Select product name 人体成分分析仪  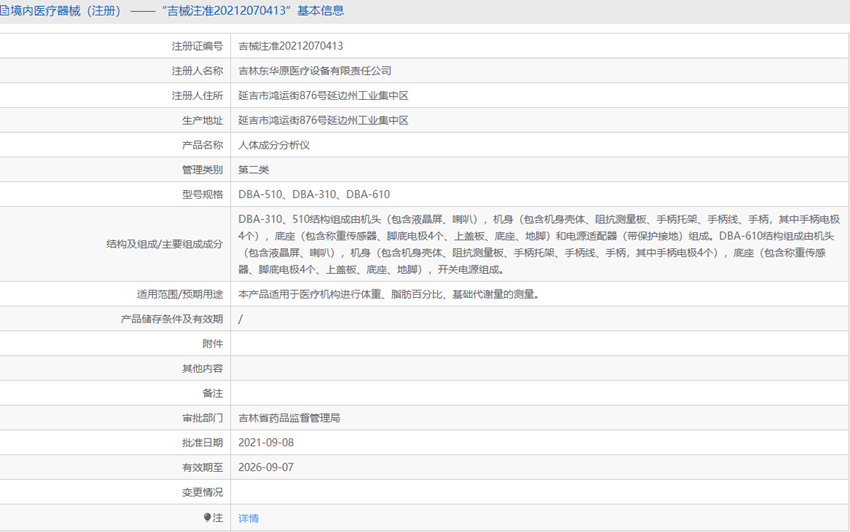click(274, 145)
